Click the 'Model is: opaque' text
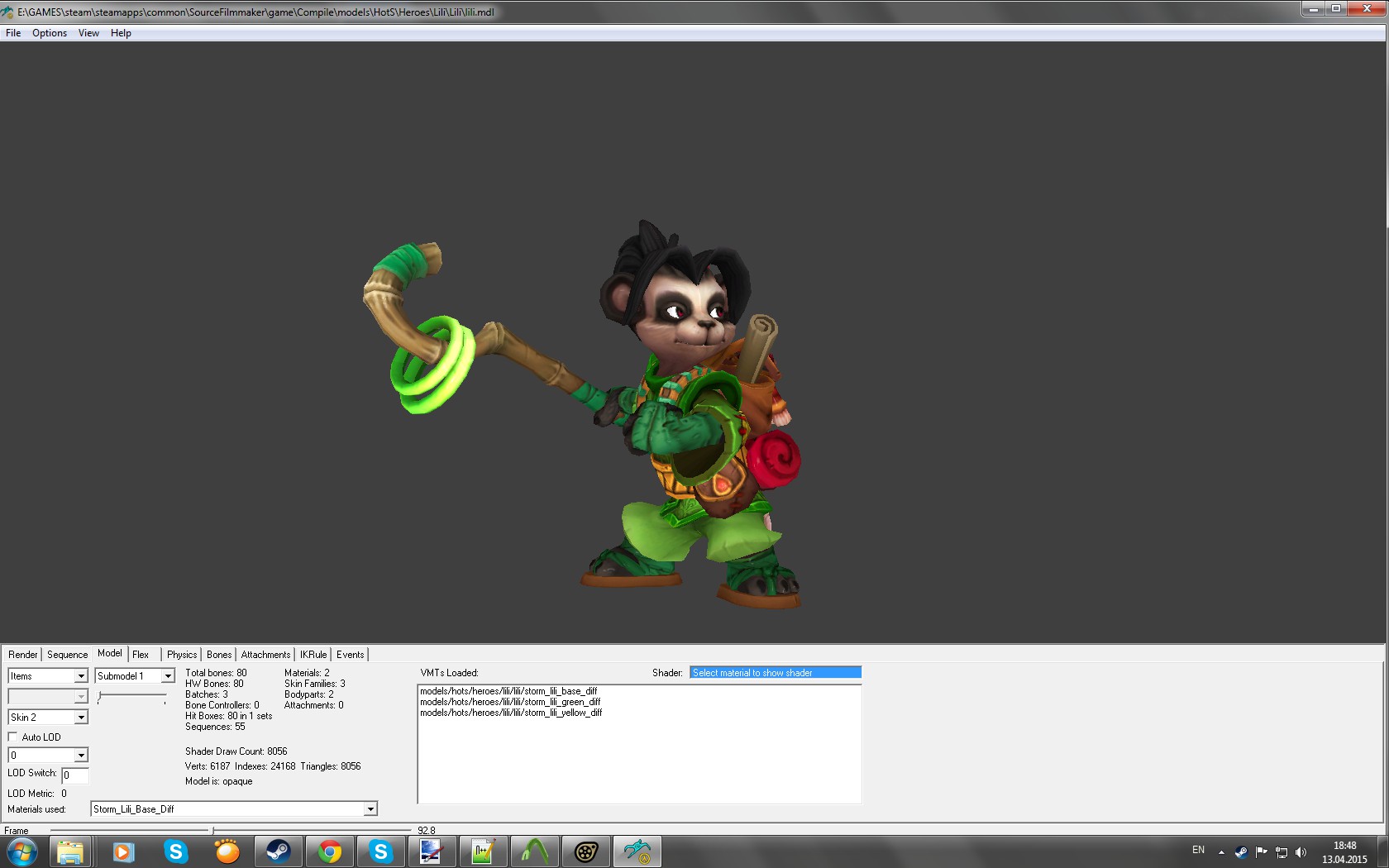Viewport: 1389px width, 868px height. click(x=219, y=781)
